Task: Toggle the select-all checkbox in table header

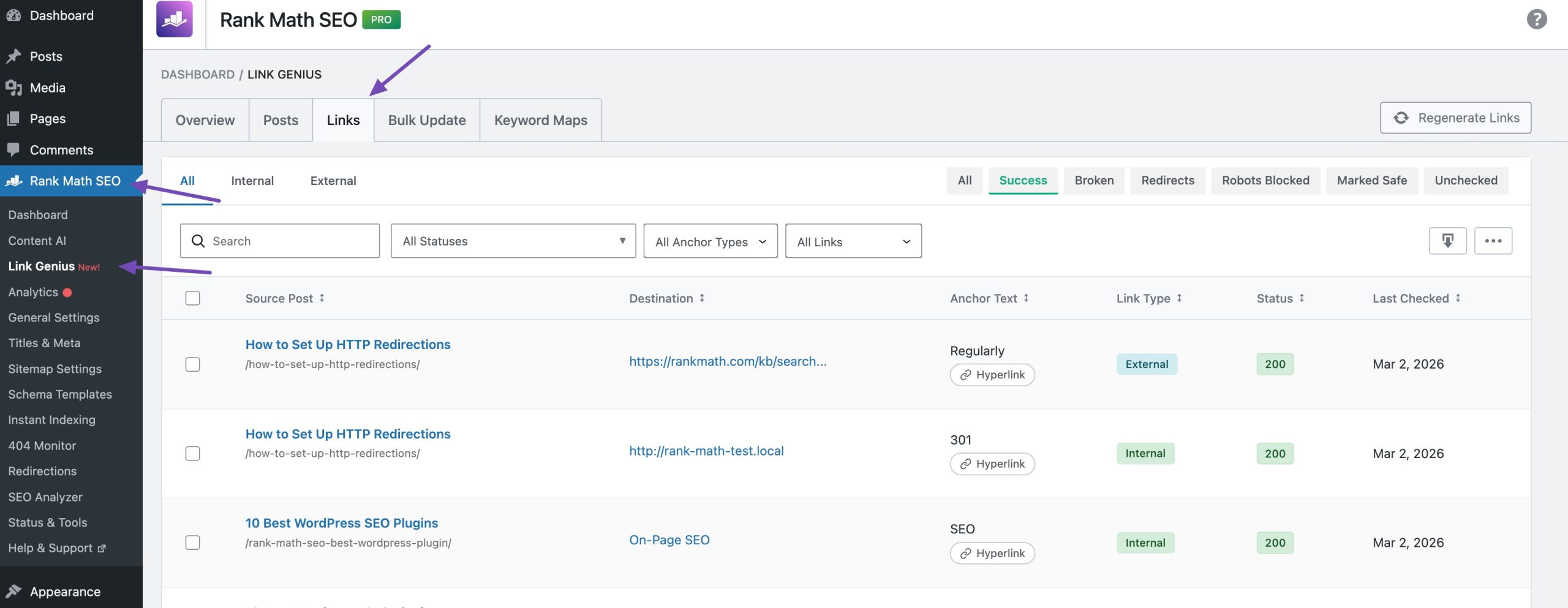Action: click(193, 298)
